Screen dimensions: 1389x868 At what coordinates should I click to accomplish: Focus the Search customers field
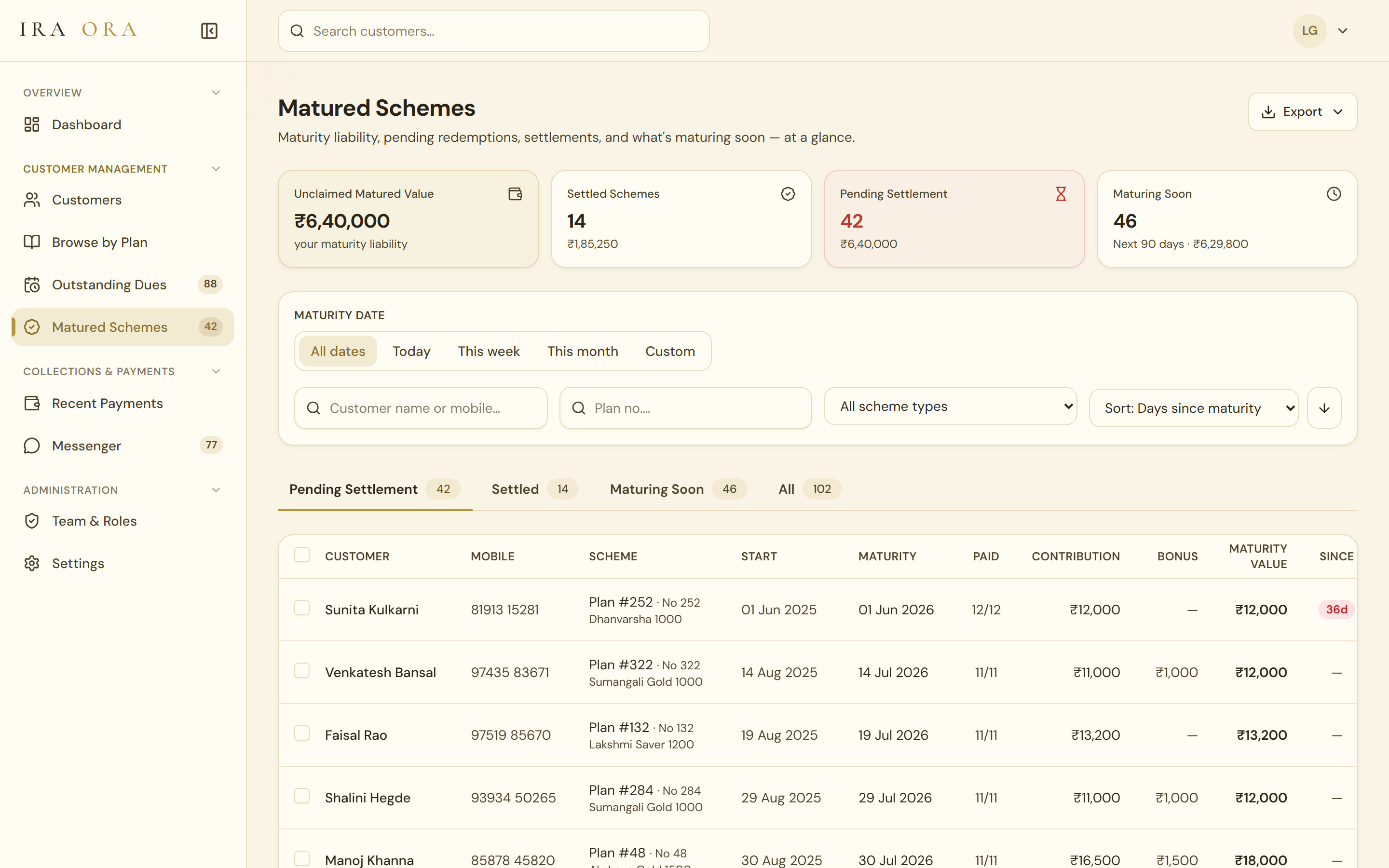493,31
